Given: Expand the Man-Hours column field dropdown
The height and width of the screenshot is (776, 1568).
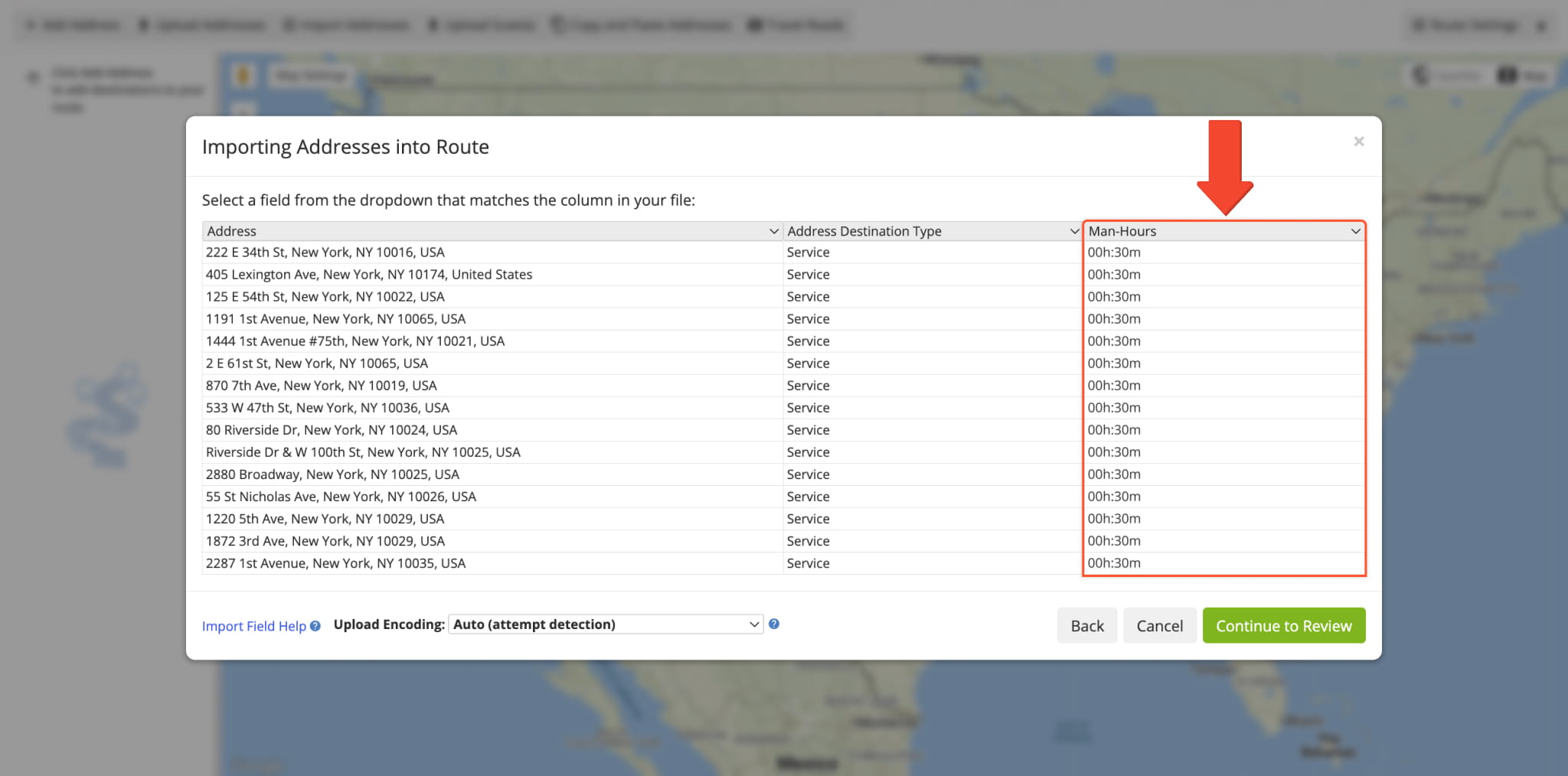Looking at the screenshot, I should pyautogui.click(x=1223, y=231).
